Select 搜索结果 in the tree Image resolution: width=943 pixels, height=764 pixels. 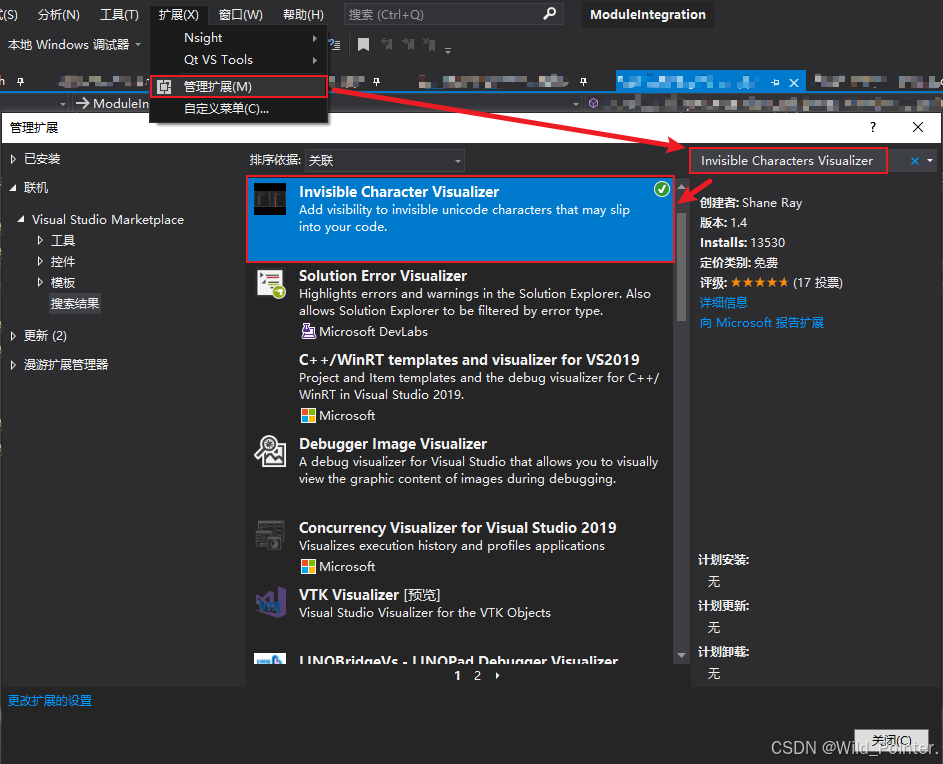tap(75, 303)
